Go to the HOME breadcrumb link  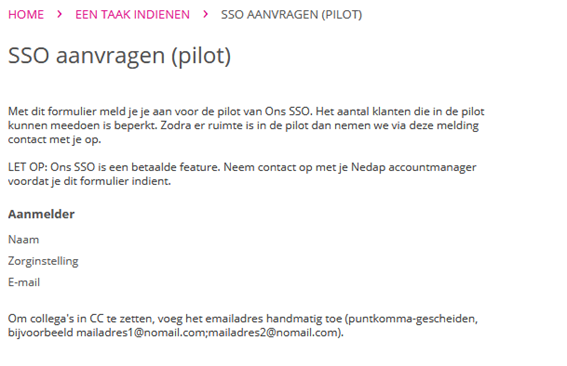coord(26,14)
